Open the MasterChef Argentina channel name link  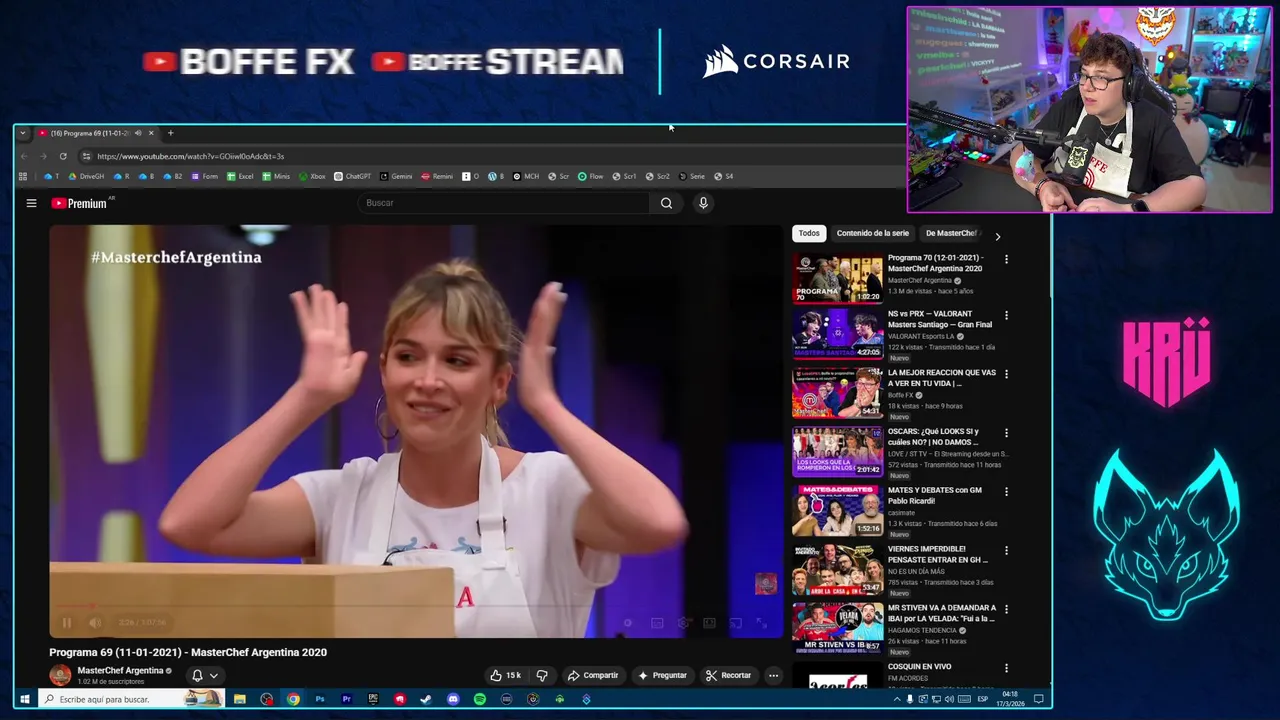click(x=120, y=670)
